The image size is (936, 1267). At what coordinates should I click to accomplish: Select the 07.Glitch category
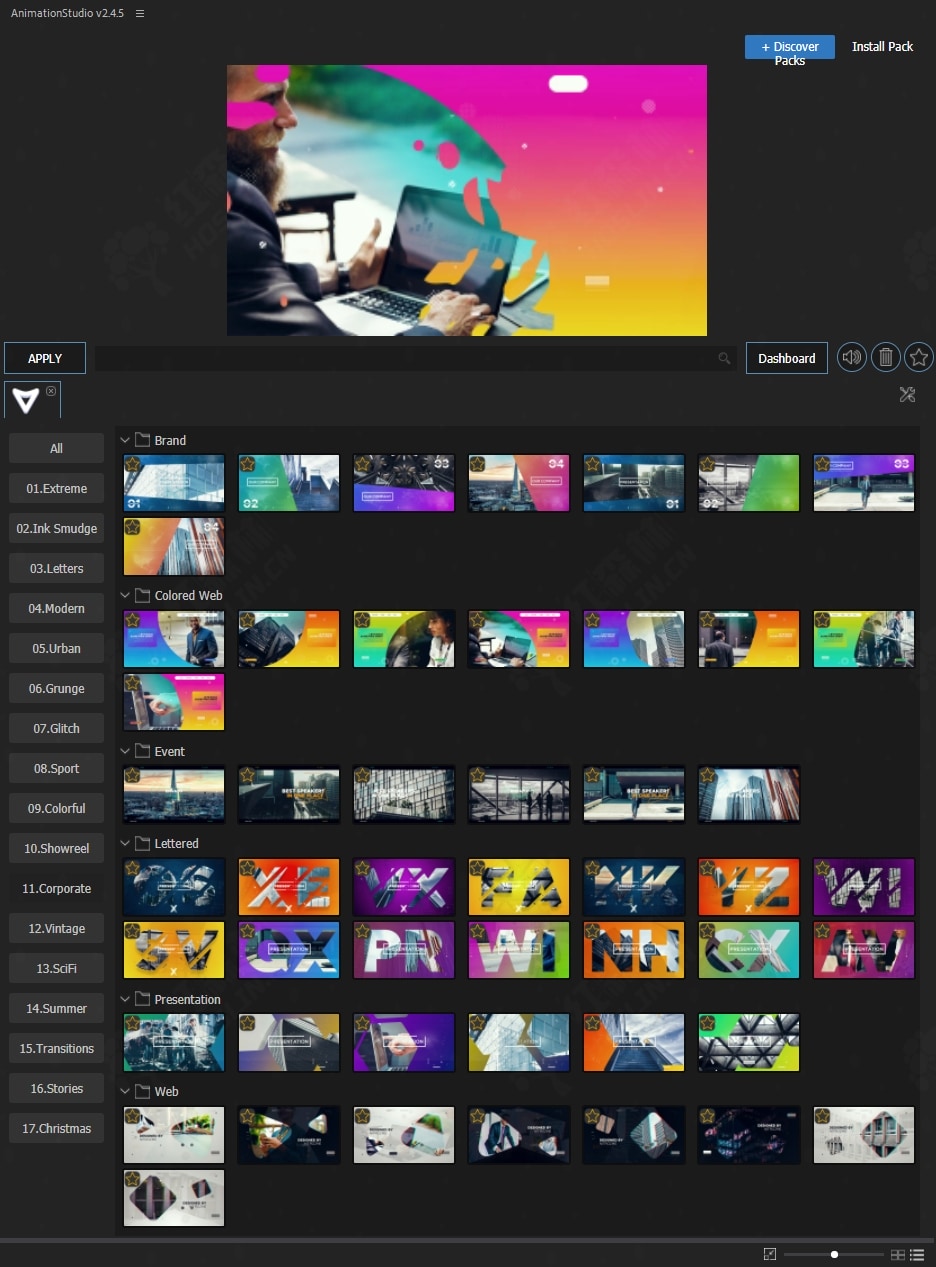pyautogui.click(x=56, y=728)
